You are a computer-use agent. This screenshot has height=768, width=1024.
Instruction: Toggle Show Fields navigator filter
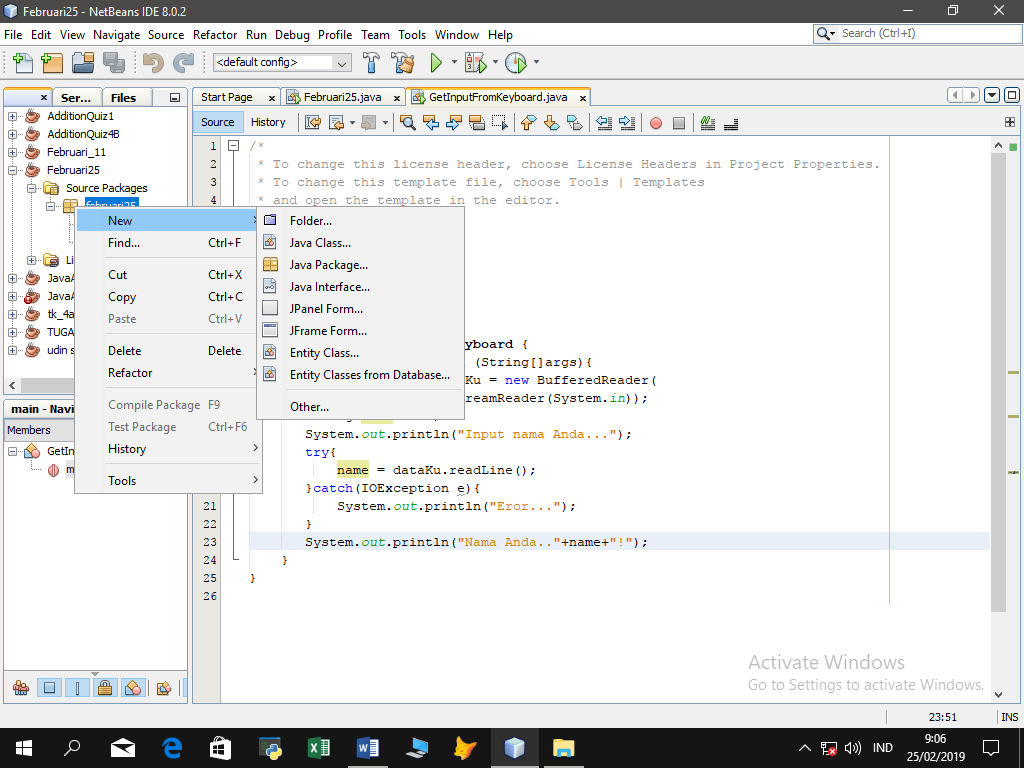[x=49, y=688]
